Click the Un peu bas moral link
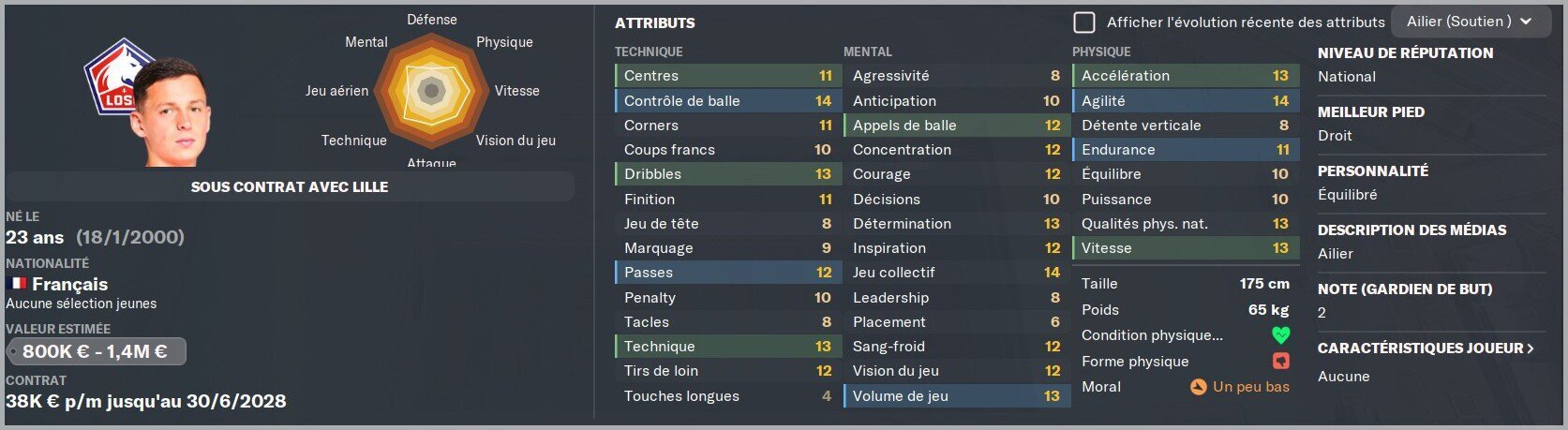 [1251, 386]
